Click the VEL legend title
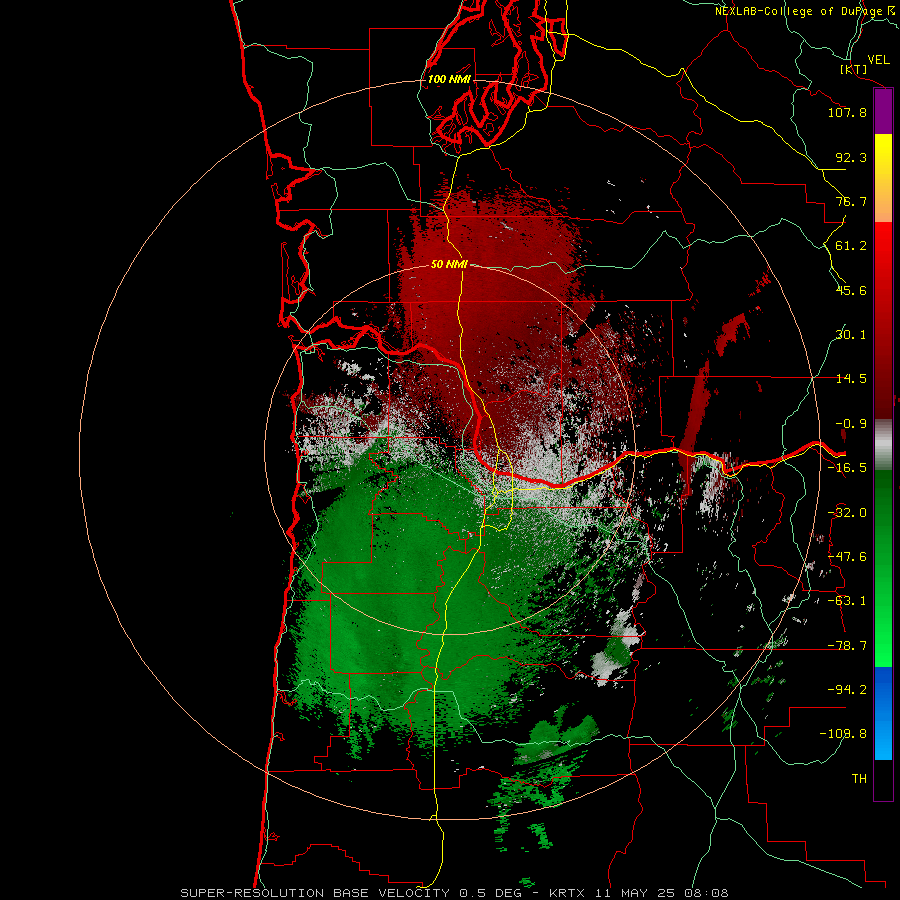The image size is (900, 900). coord(878,60)
